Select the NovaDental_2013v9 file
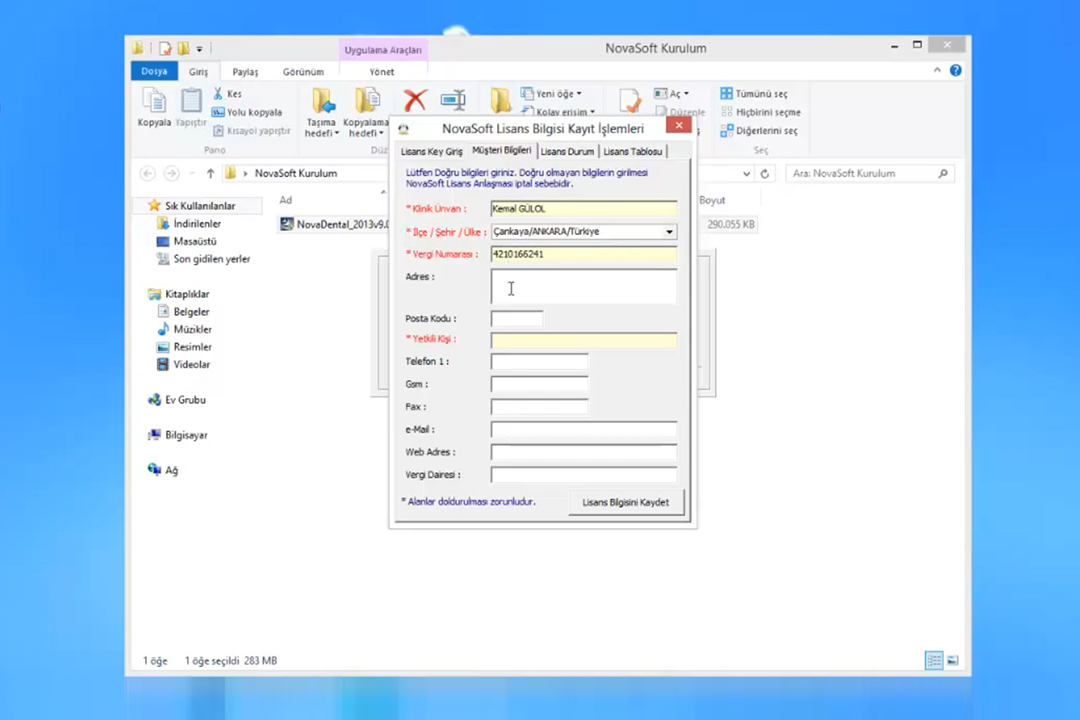 pyautogui.click(x=334, y=225)
